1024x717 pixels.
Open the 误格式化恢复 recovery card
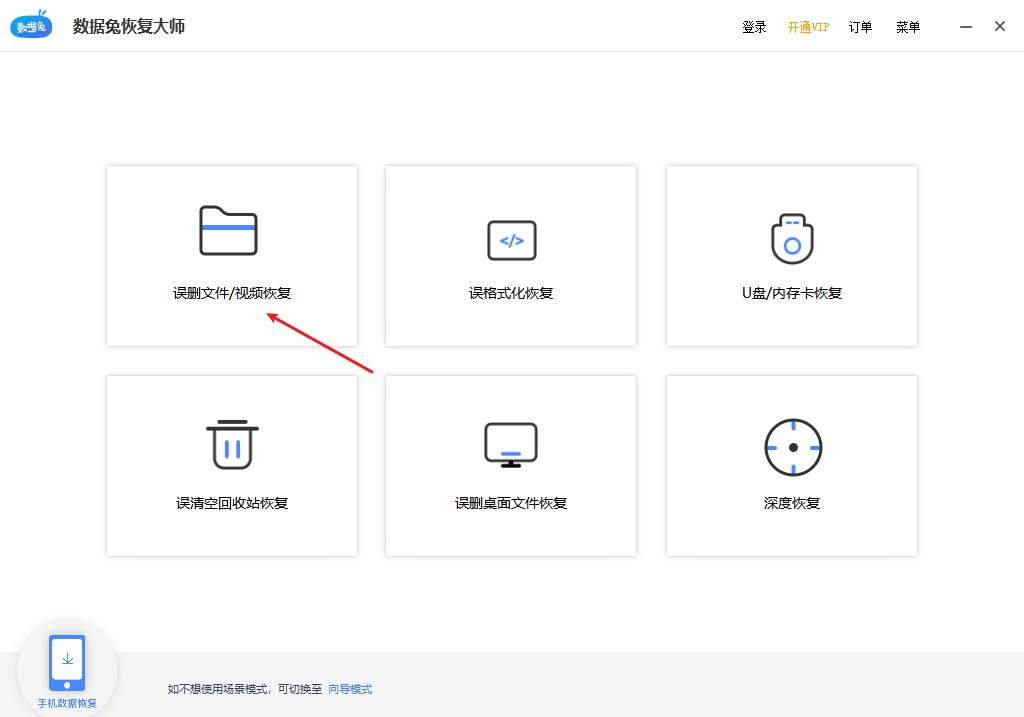coord(510,256)
